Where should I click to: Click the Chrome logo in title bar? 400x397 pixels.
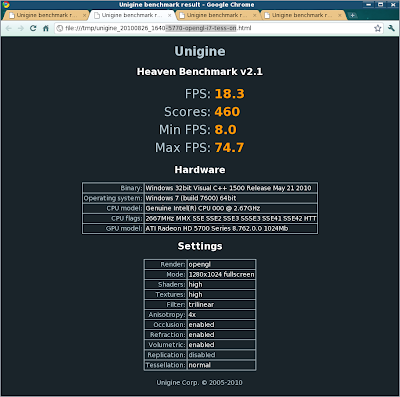(x=6, y=5)
